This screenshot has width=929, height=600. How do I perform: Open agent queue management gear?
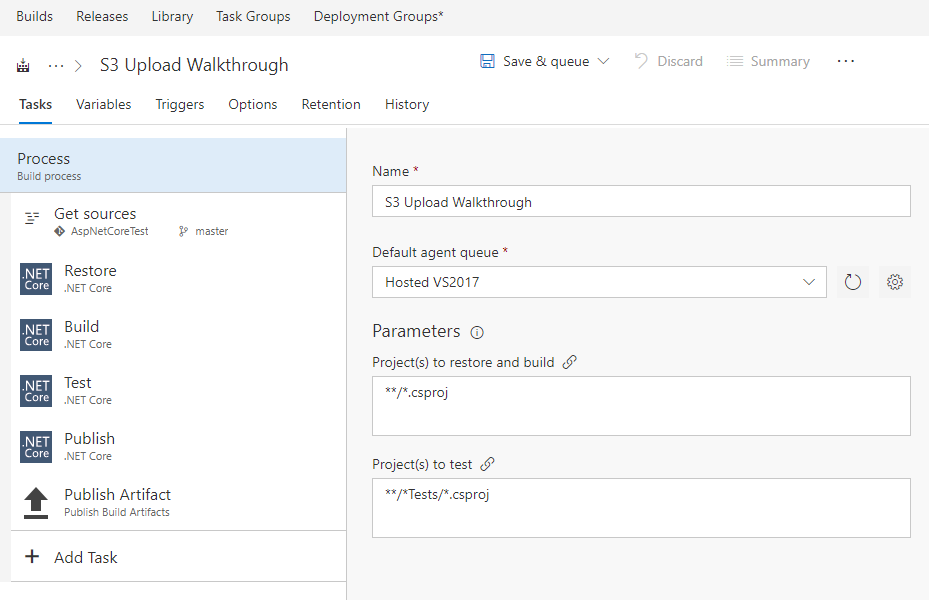(x=895, y=282)
